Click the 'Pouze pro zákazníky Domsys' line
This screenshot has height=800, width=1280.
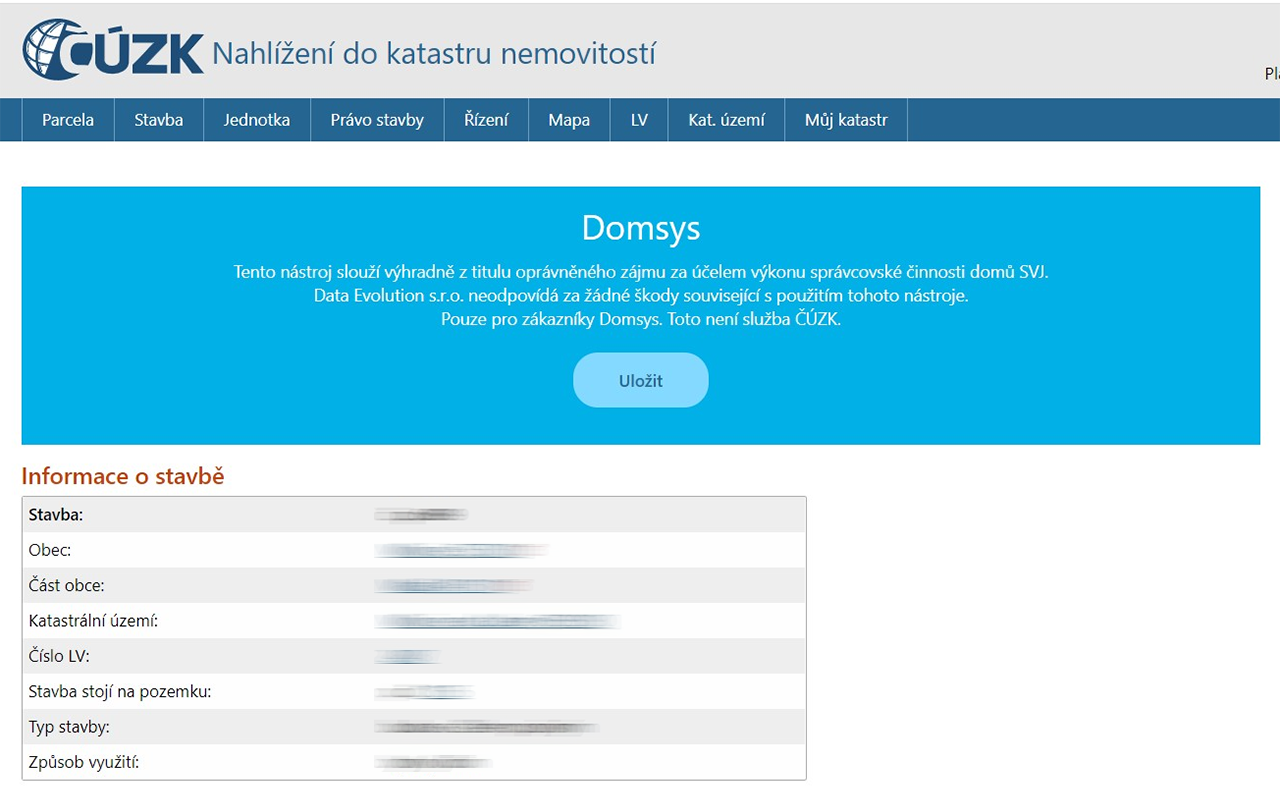click(641, 320)
